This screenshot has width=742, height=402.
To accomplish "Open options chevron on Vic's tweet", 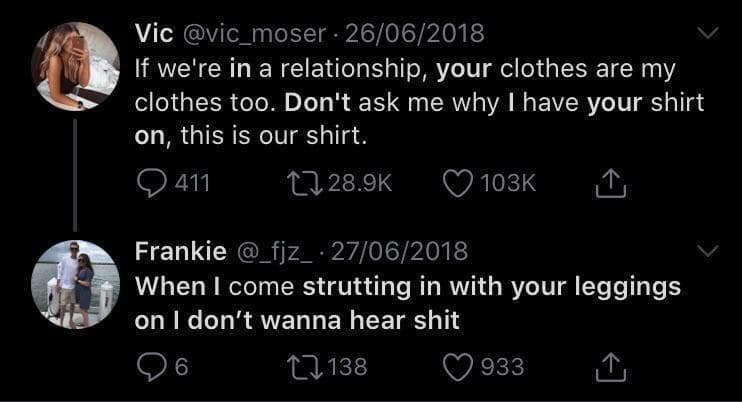I will click(x=708, y=34).
